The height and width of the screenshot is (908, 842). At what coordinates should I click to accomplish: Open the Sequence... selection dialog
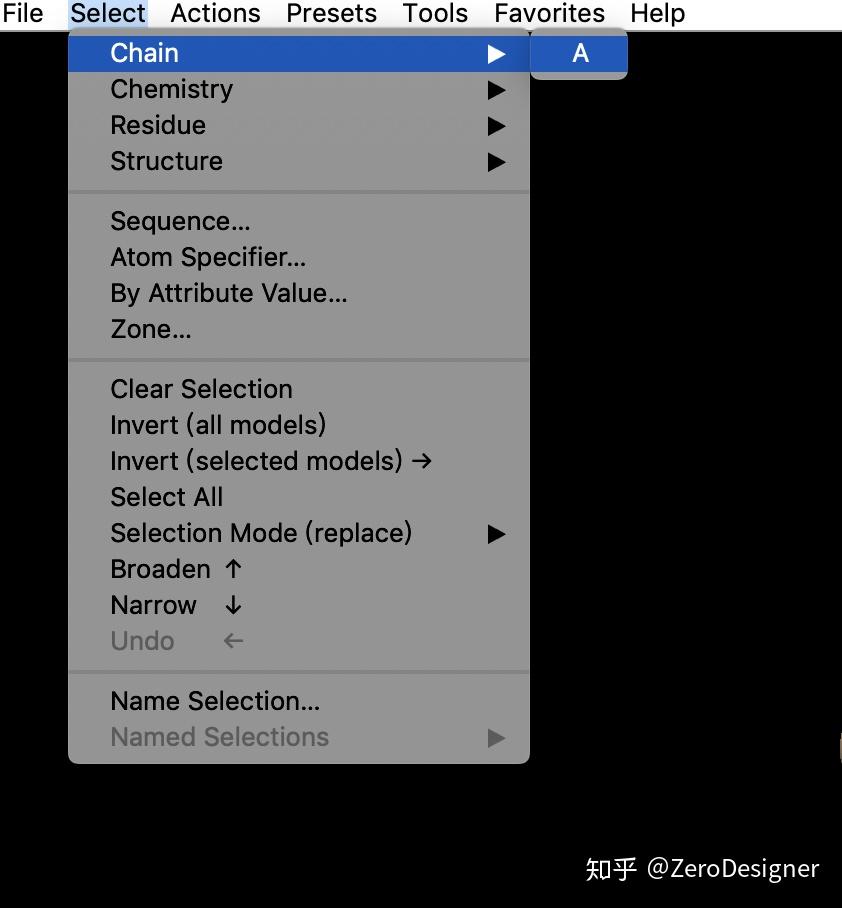(x=180, y=222)
